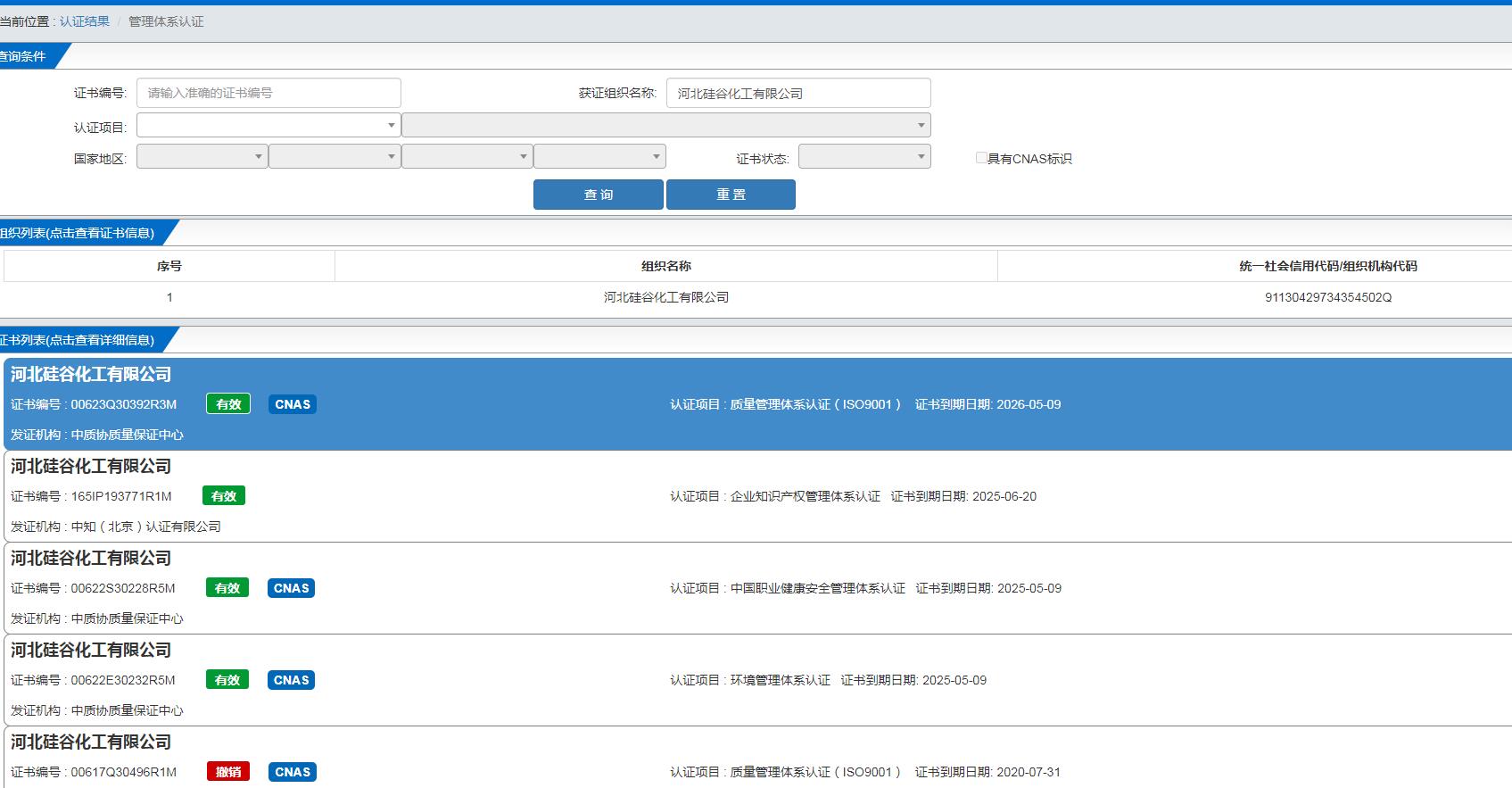
Task: Click 环境管理体系认证 project text
Action: coord(781,680)
